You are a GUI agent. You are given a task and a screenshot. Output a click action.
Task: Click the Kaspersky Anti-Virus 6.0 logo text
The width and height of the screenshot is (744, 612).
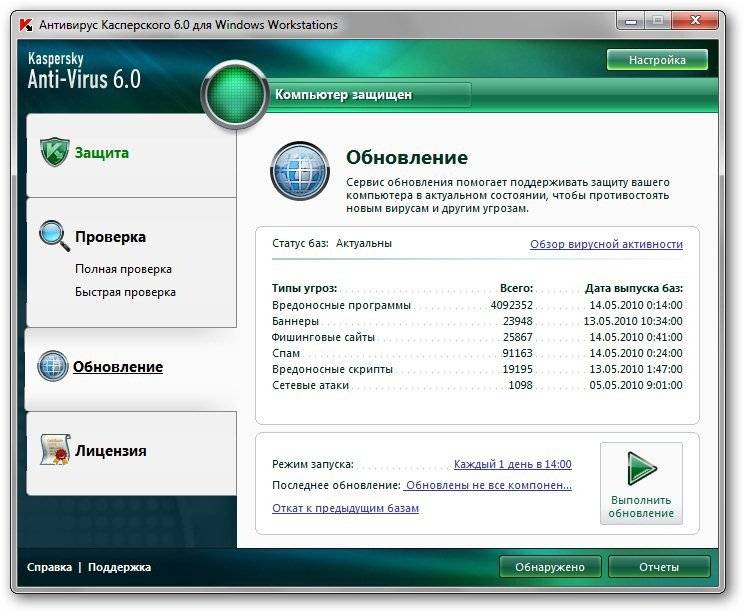click(84, 71)
